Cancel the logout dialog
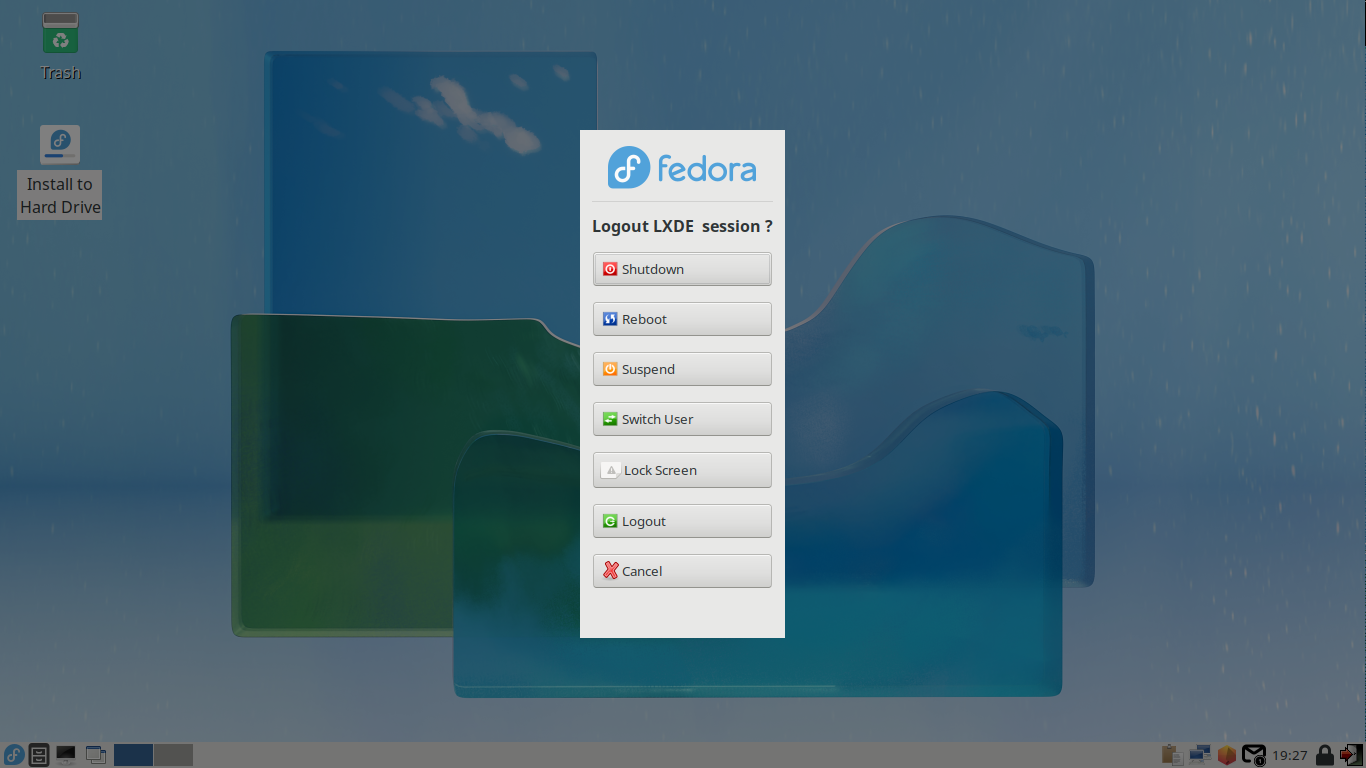The image size is (1366, 768). click(682, 571)
